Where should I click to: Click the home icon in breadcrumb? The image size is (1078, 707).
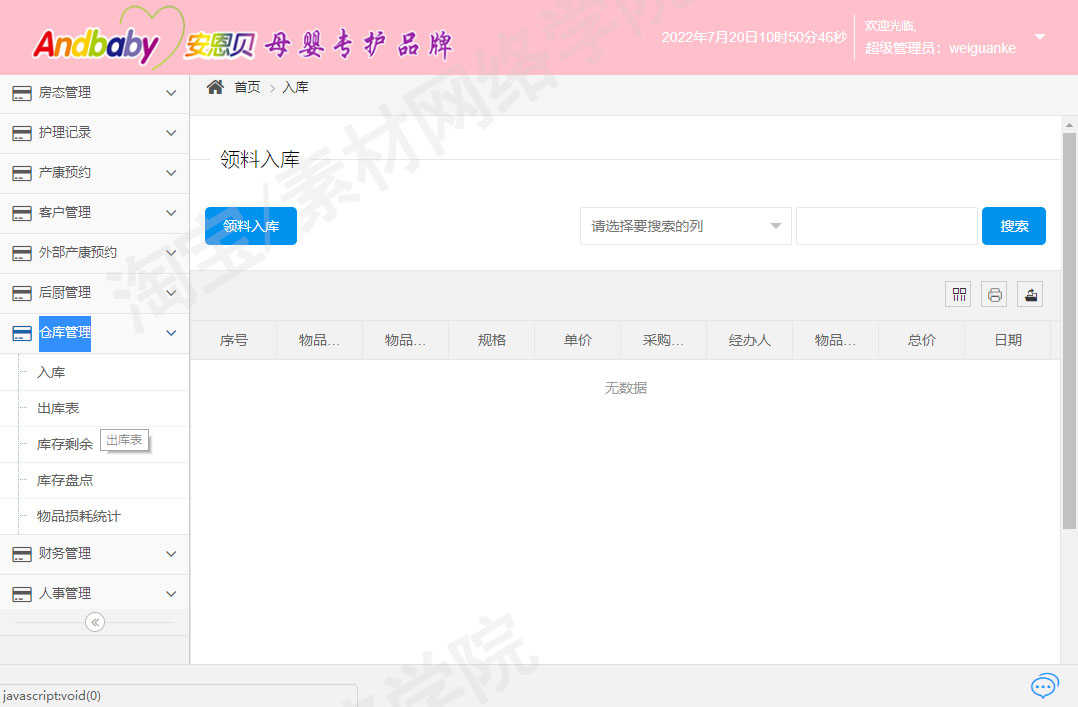tap(215, 87)
